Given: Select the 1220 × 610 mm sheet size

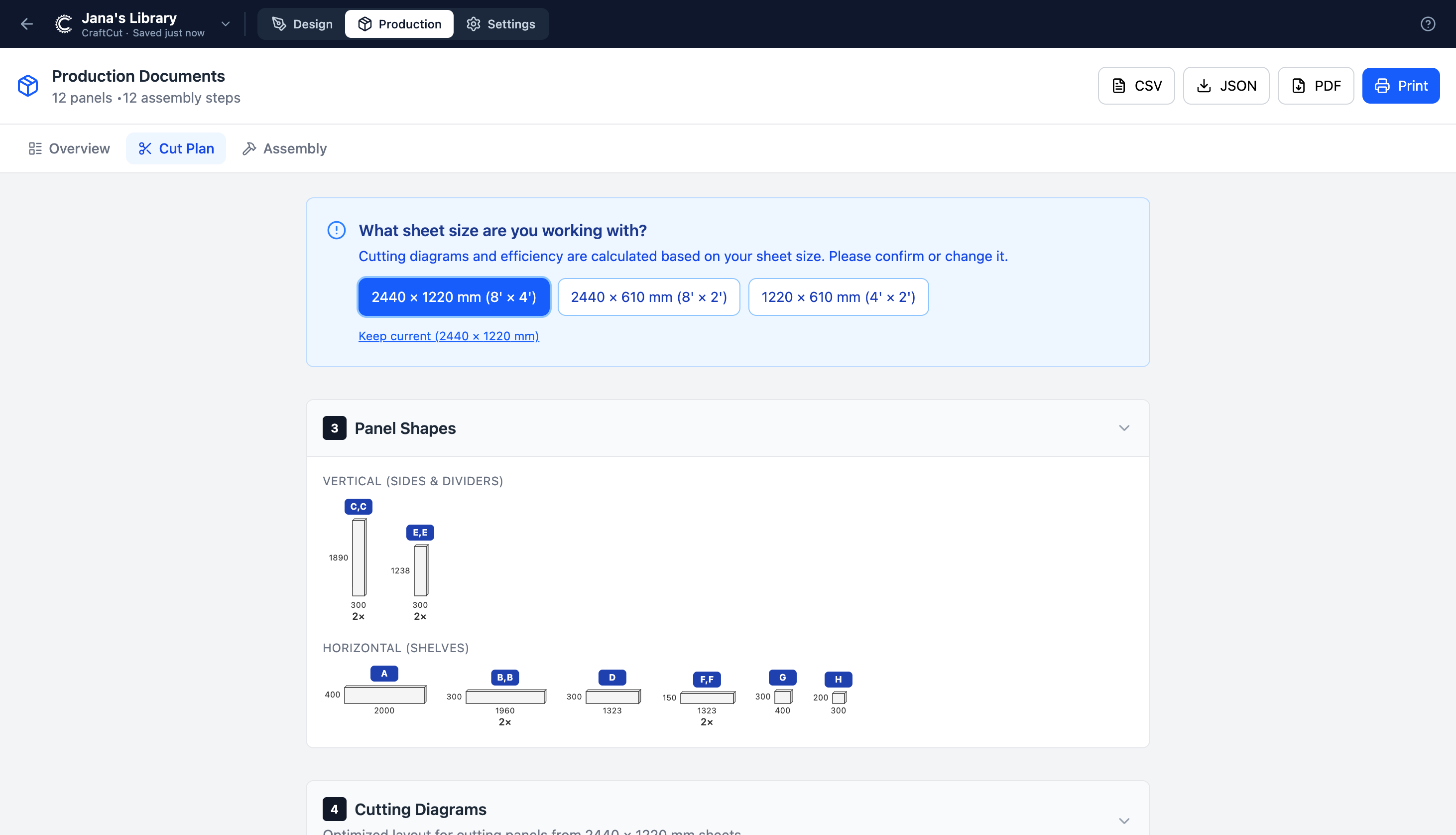Looking at the screenshot, I should [839, 296].
